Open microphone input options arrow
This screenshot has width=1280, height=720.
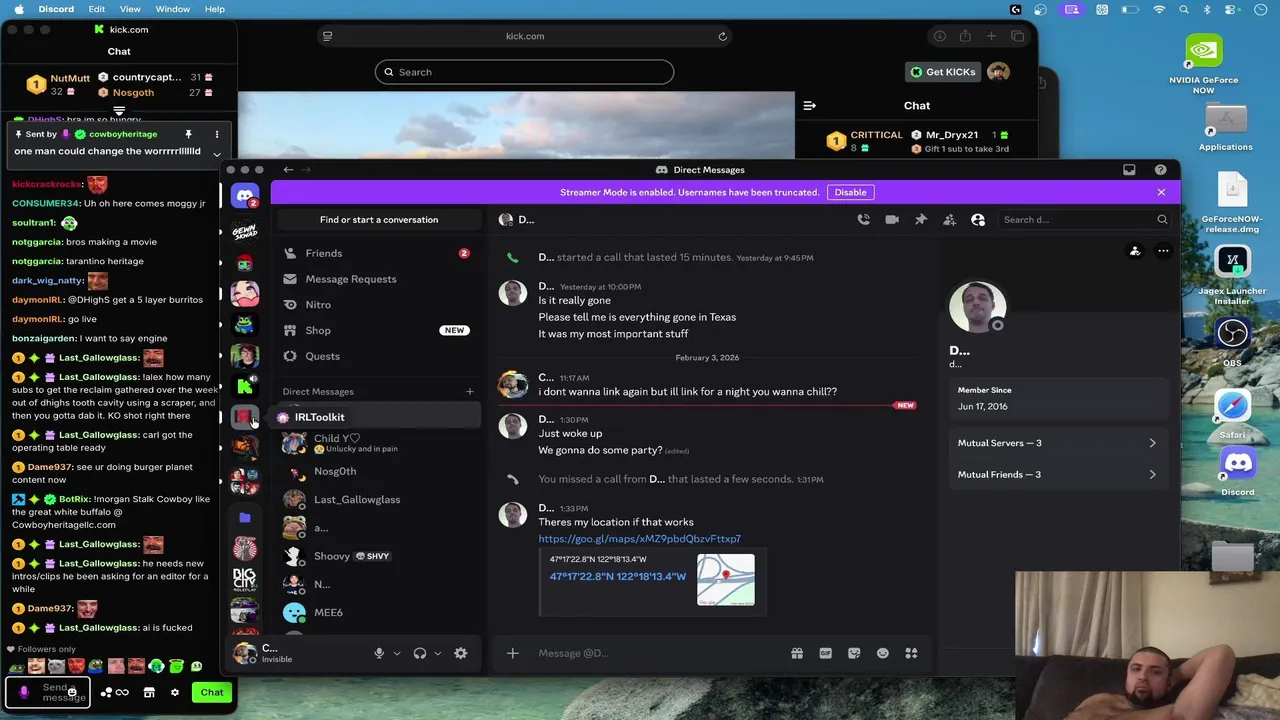pos(396,653)
